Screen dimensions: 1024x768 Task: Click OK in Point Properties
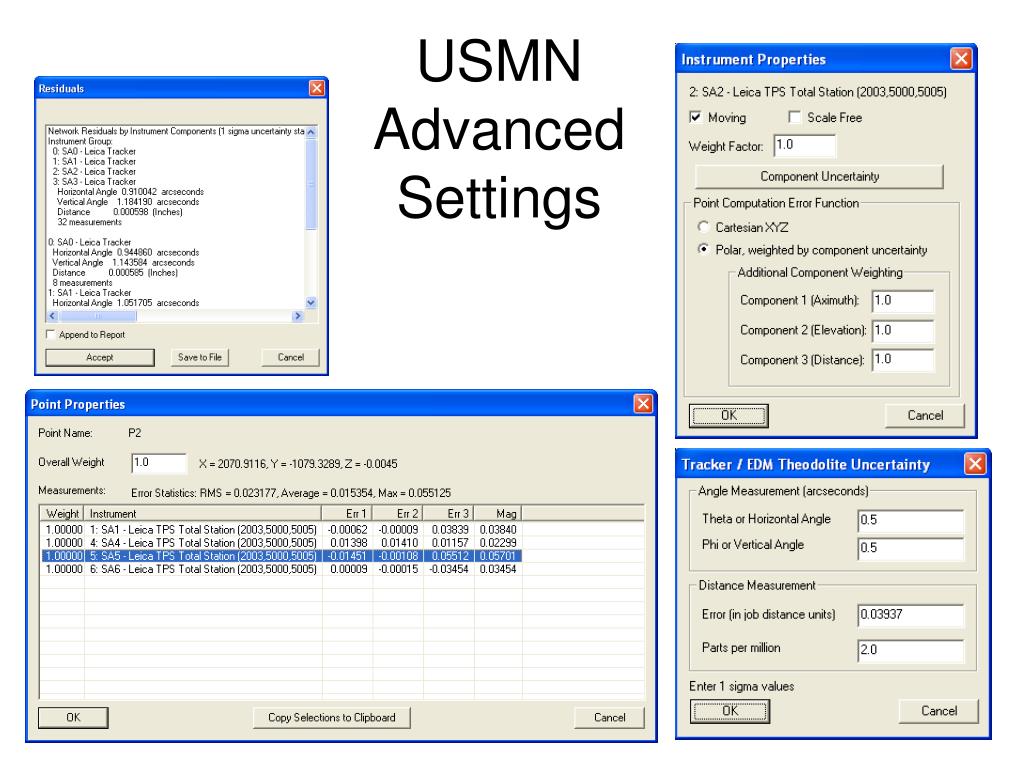coord(73,717)
